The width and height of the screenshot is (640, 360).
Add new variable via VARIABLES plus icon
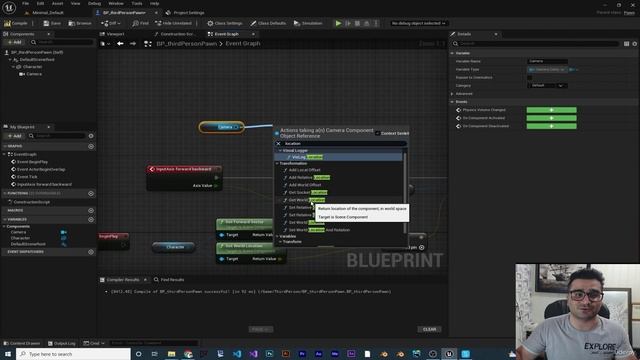coord(91,219)
